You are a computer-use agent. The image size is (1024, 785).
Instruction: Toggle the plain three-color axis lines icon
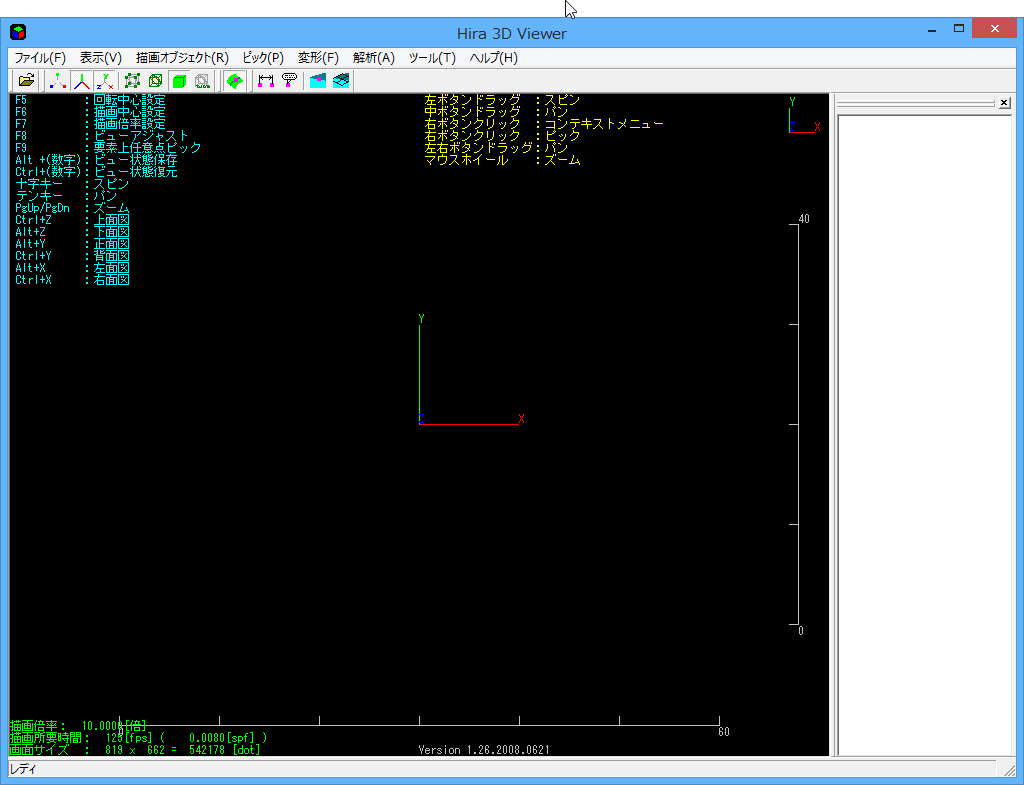(82, 81)
